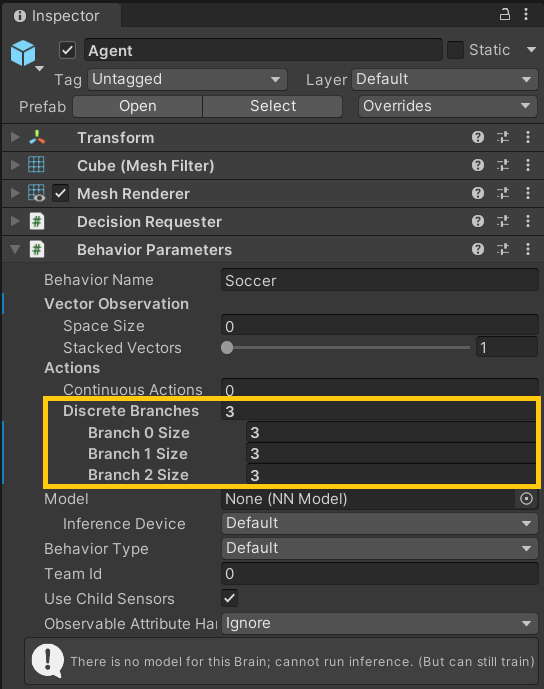Click the Stacked Vectors number field

tap(507, 348)
